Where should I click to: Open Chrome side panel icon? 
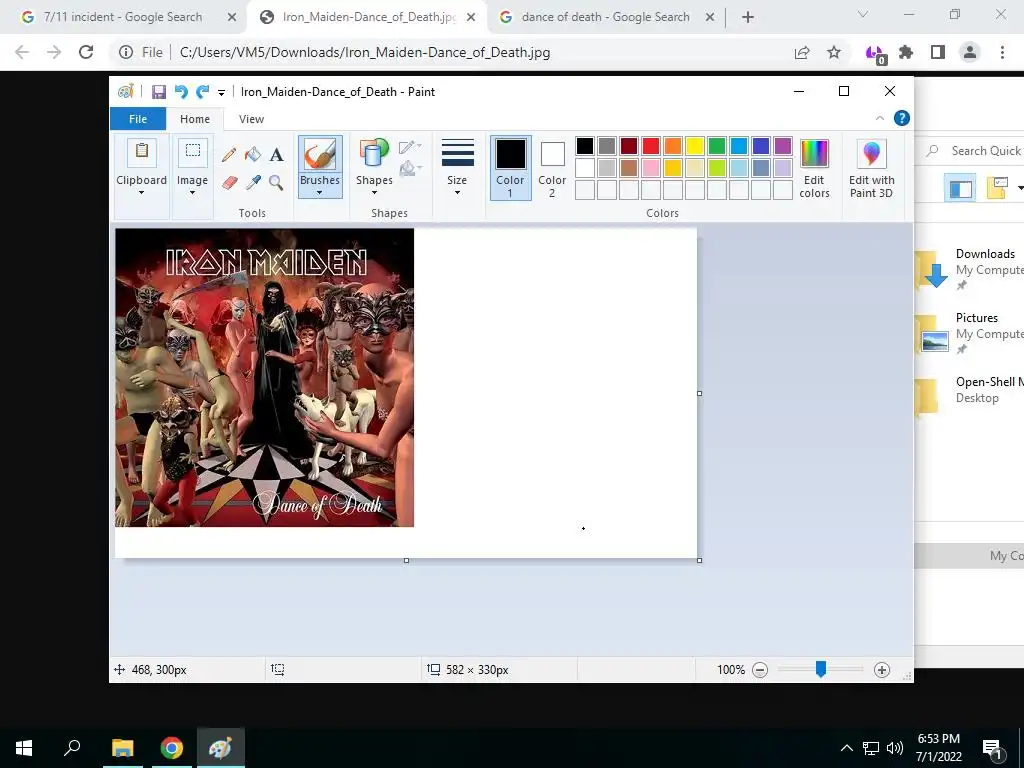[938, 52]
